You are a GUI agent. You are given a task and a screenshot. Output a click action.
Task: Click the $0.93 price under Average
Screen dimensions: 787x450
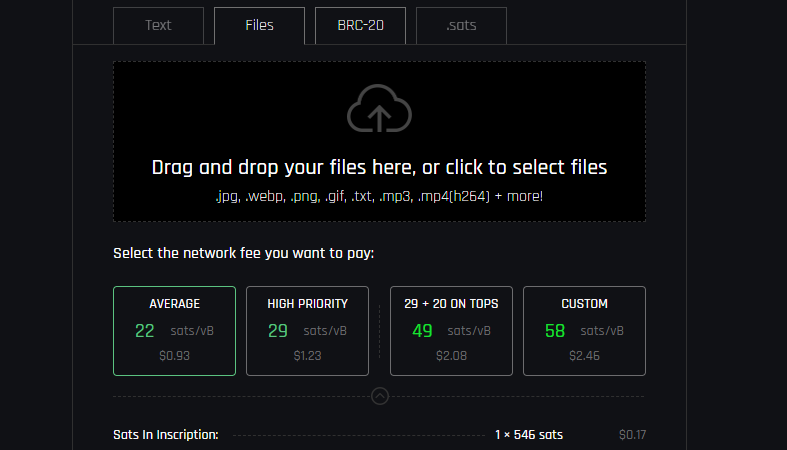coord(175,356)
